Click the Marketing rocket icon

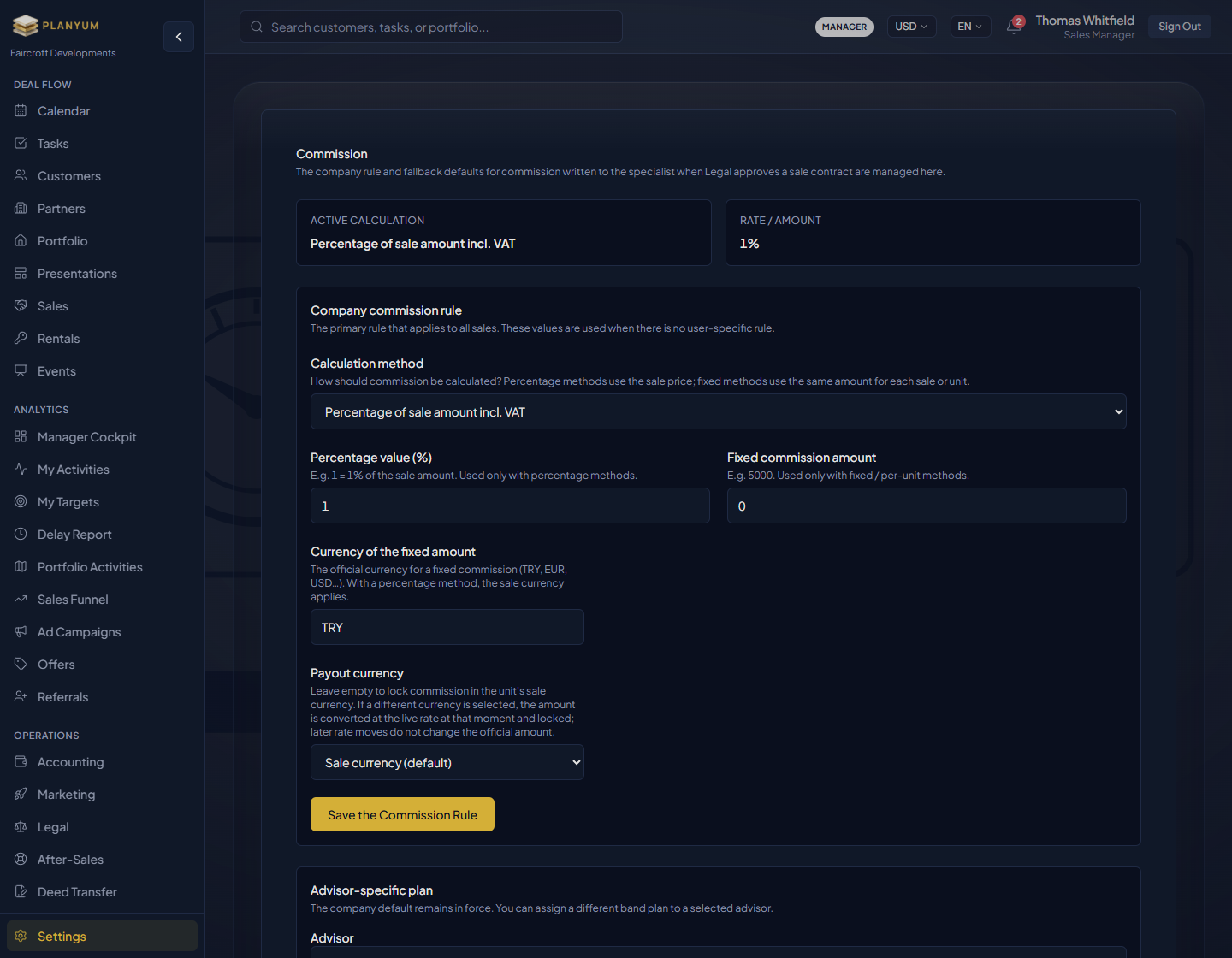click(21, 795)
